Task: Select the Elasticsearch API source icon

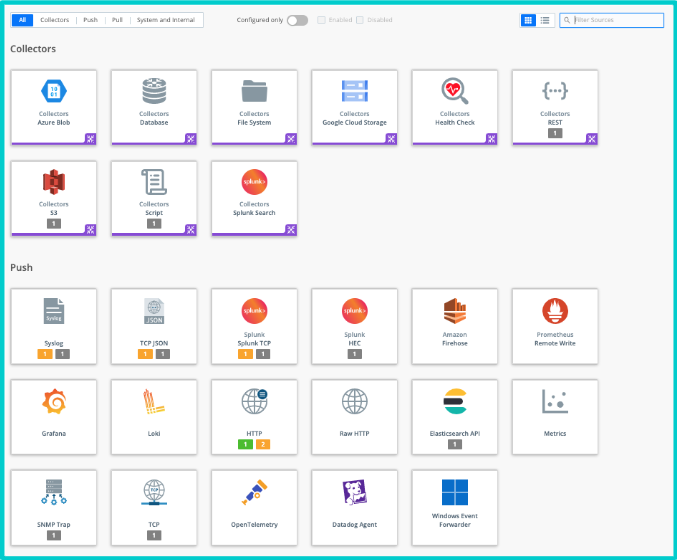Action: click(x=455, y=402)
